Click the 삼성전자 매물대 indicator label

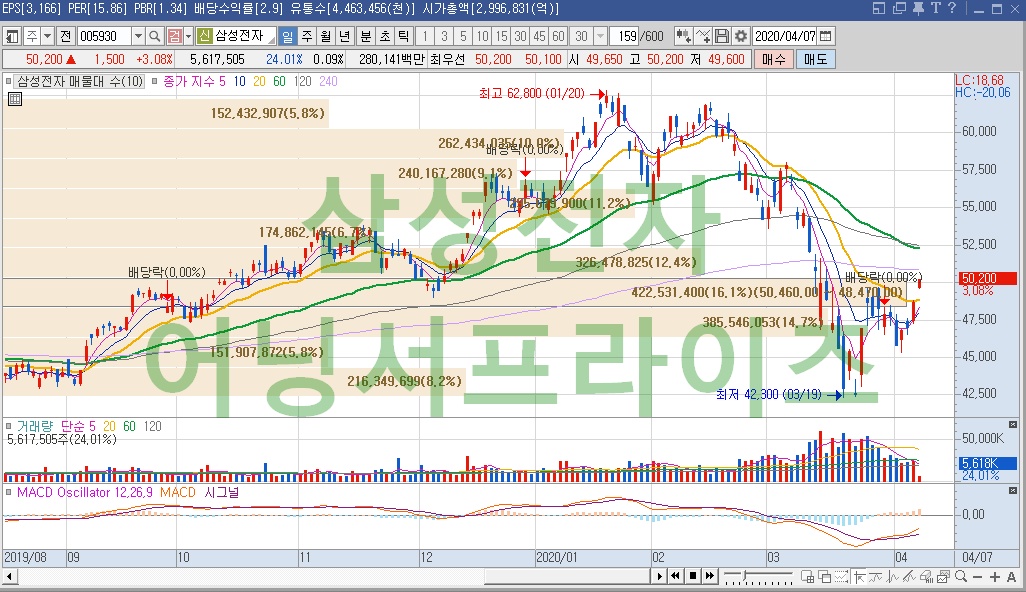[80, 81]
